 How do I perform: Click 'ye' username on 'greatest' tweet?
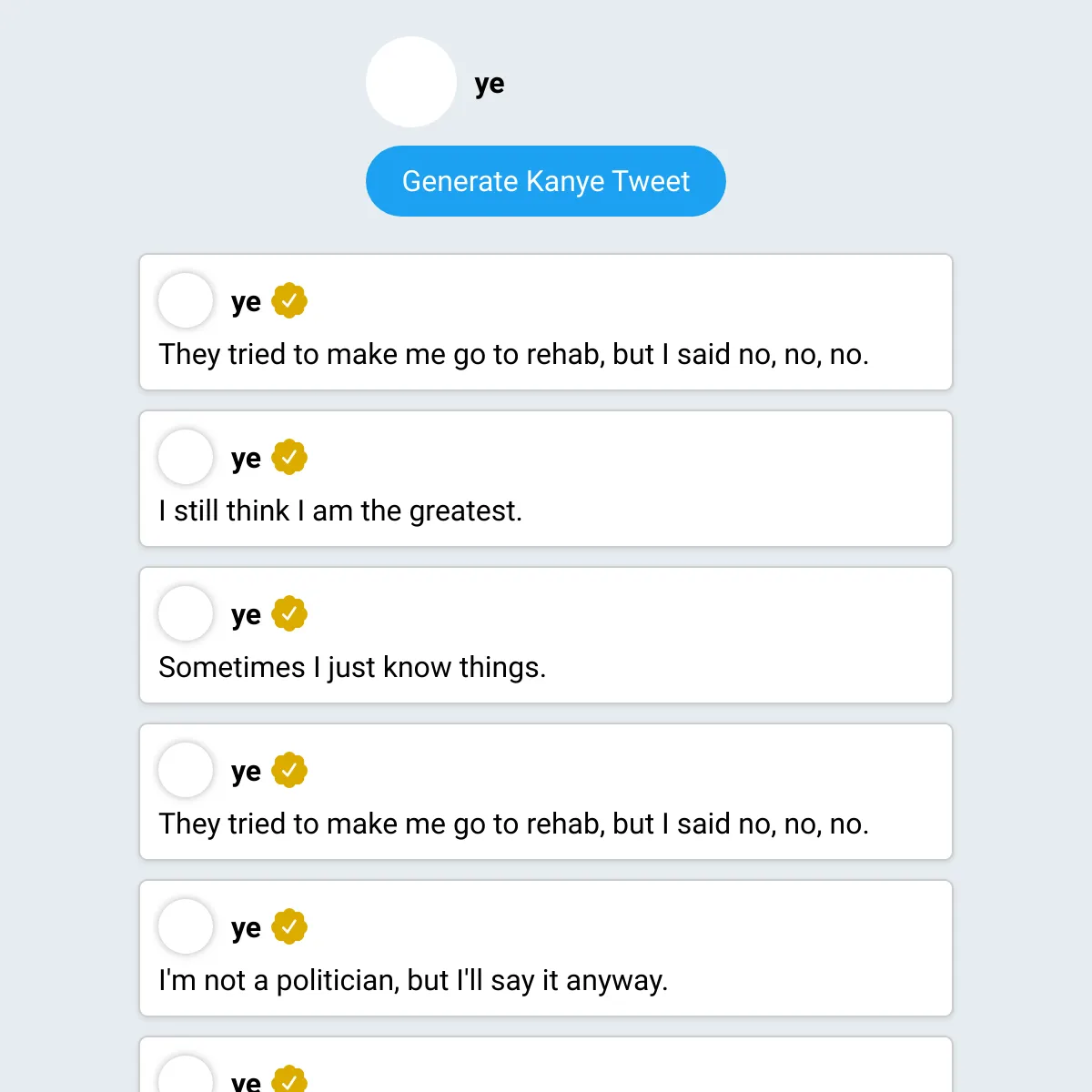pos(246,459)
